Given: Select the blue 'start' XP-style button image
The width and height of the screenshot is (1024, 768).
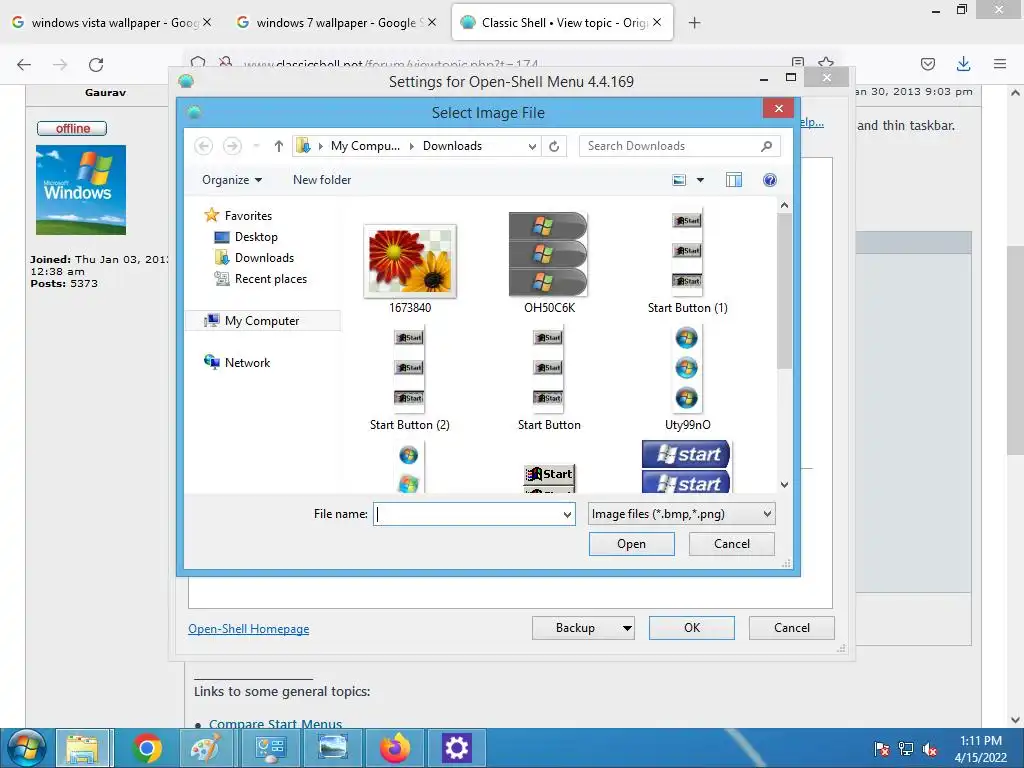Looking at the screenshot, I should click(686, 467).
